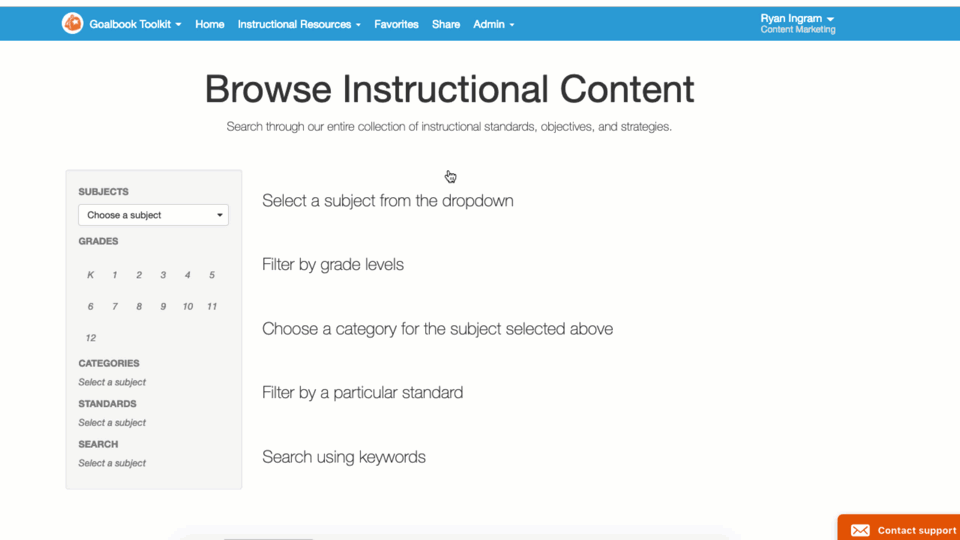Enable the grade 10 filter
The image size is (960, 540).
tap(187, 306)
